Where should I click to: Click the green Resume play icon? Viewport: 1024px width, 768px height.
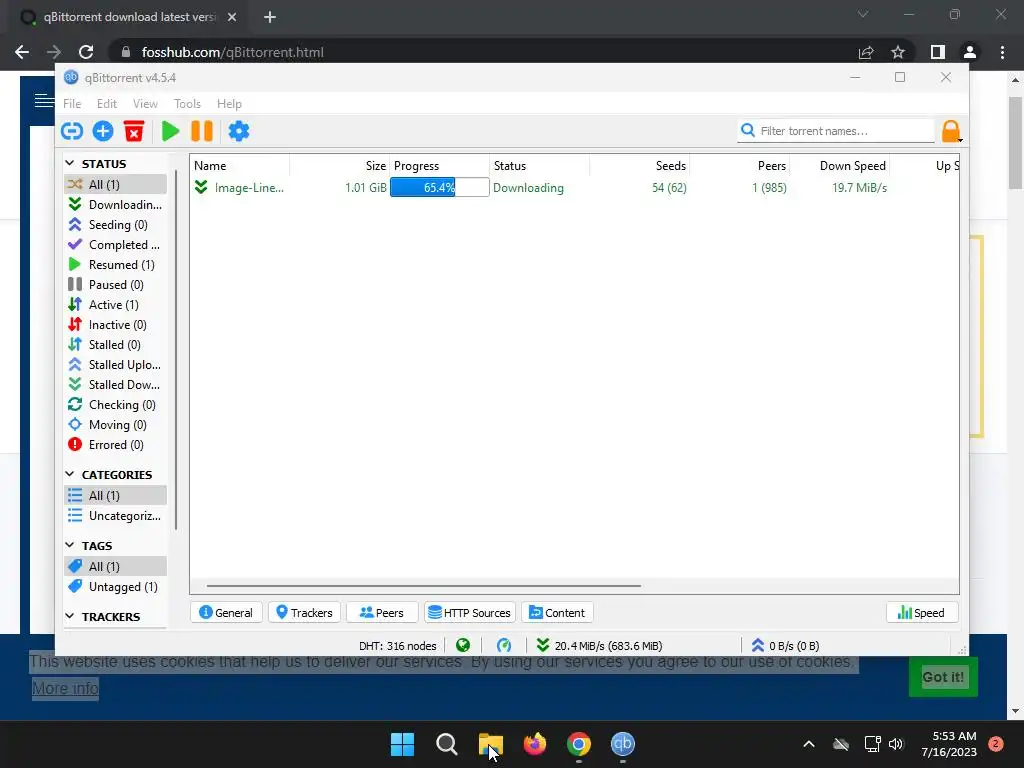click(x=170, y=131)
